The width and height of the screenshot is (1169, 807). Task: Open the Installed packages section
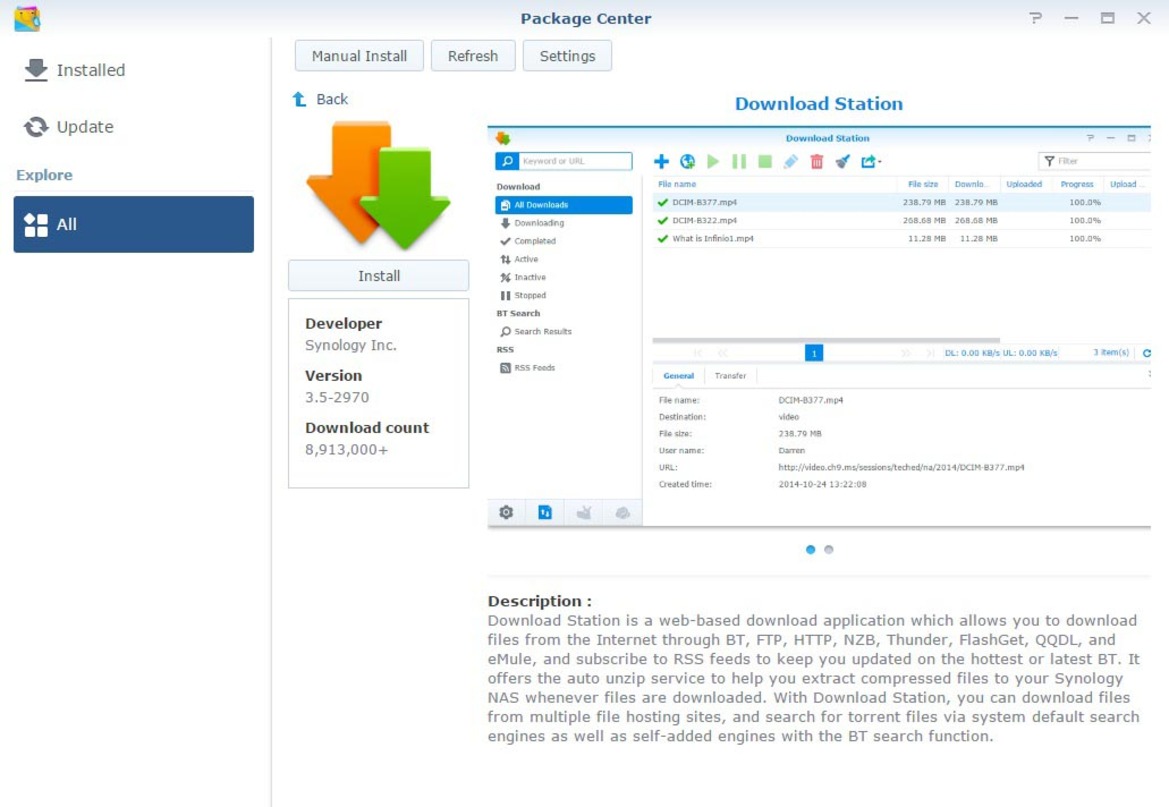75,70
